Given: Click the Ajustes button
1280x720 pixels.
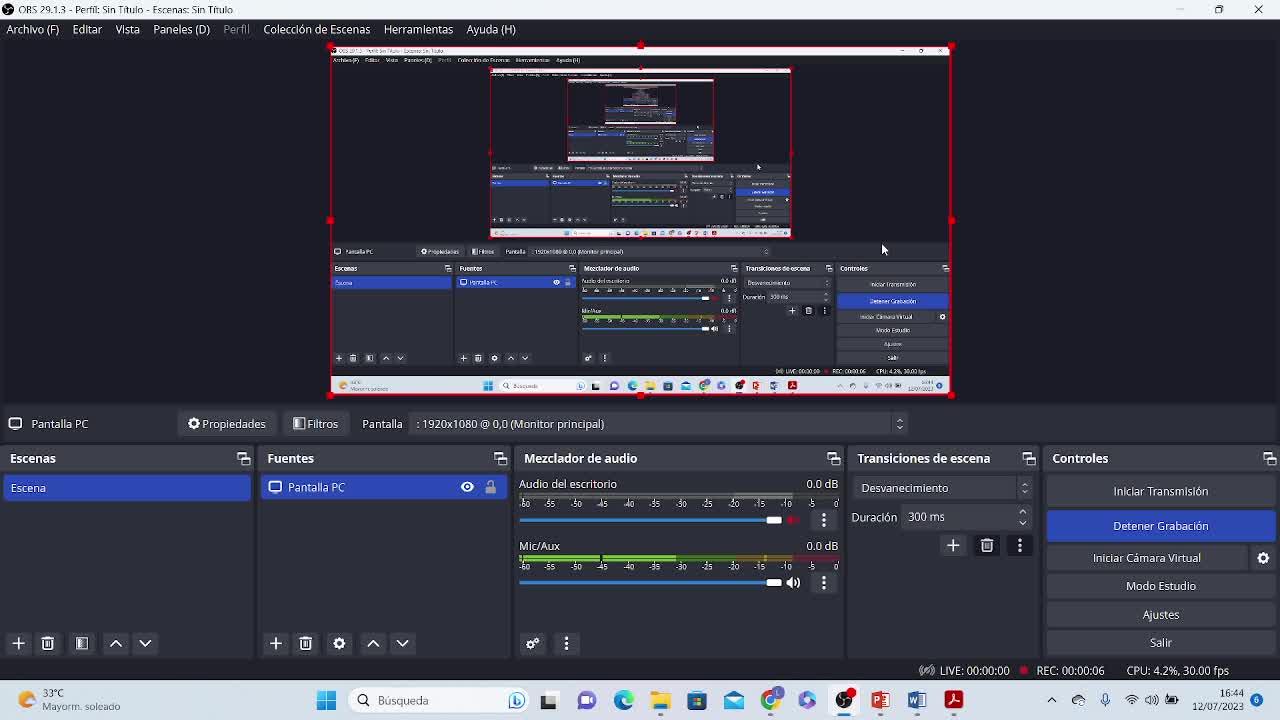Looking at the screenshot, I should point(1160,614).
